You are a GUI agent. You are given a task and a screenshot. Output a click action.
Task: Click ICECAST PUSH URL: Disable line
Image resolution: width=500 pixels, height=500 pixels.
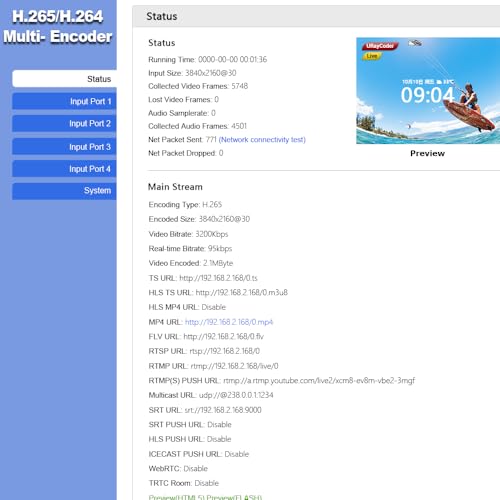(x=199, y=454)
